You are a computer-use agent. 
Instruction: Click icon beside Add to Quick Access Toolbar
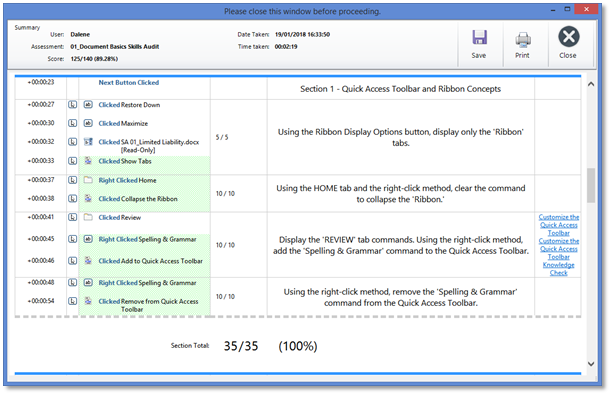tap(88, 261)
